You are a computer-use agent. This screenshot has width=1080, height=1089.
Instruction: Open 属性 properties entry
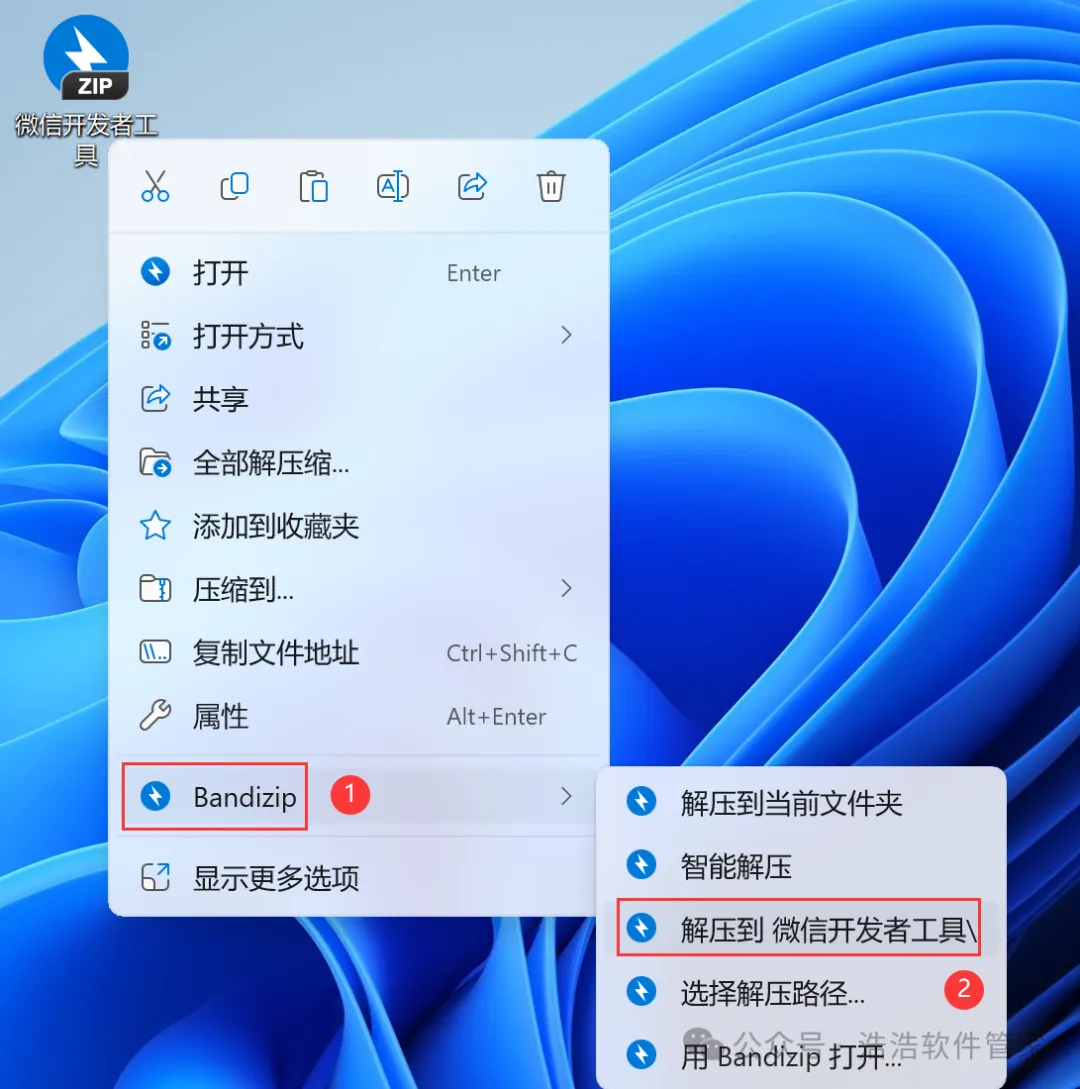pyautogui.click(x=358, y=716)
